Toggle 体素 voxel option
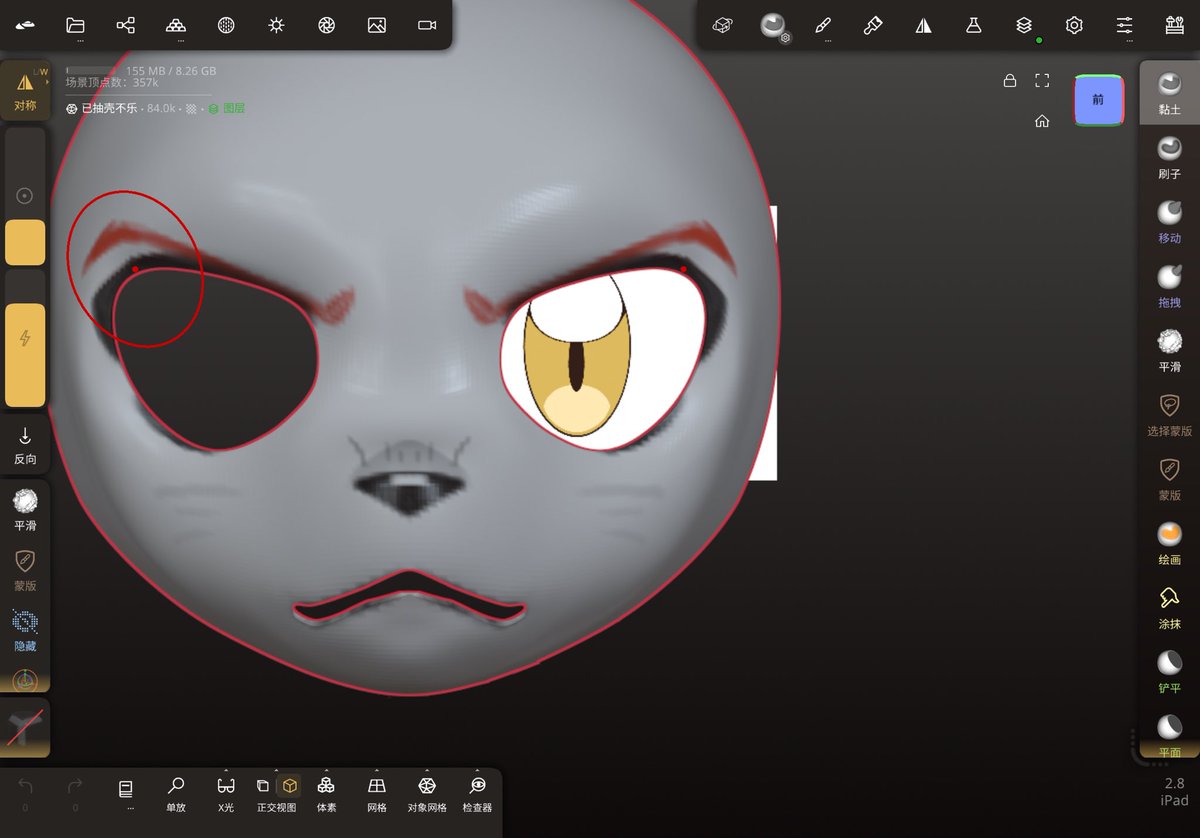This screenshot has width=1200, height=838. click(x=326, y=793)
